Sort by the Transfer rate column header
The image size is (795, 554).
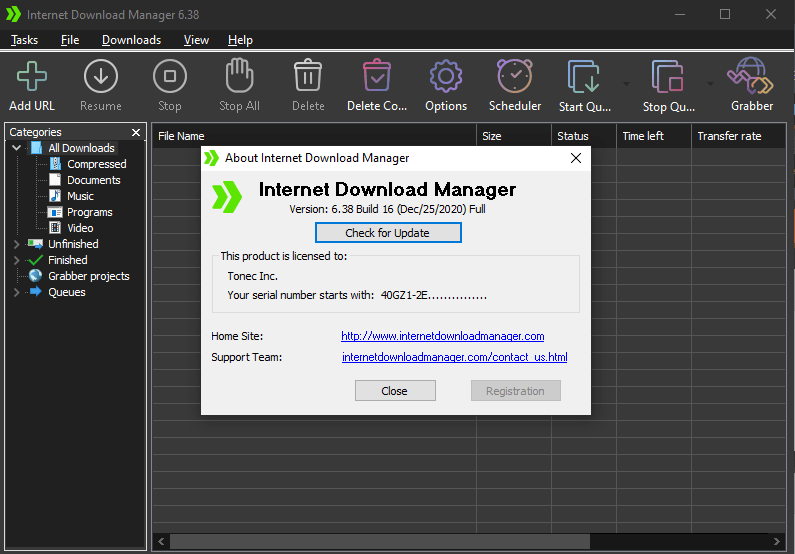click(739, 136)
